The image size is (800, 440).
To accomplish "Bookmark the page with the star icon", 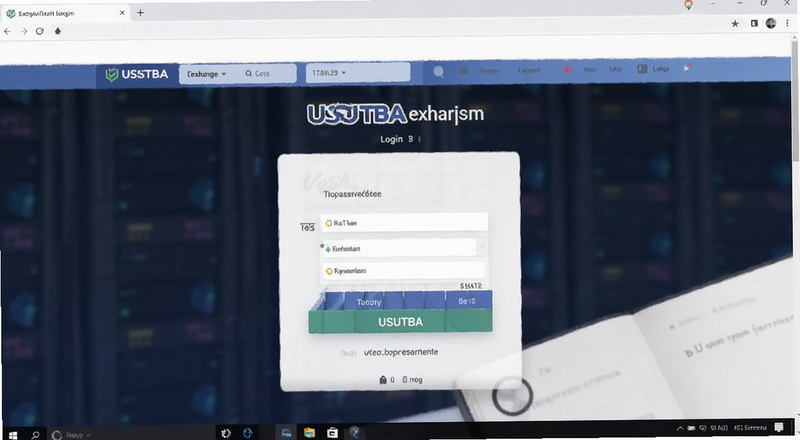I will click(x=735, y=23).
